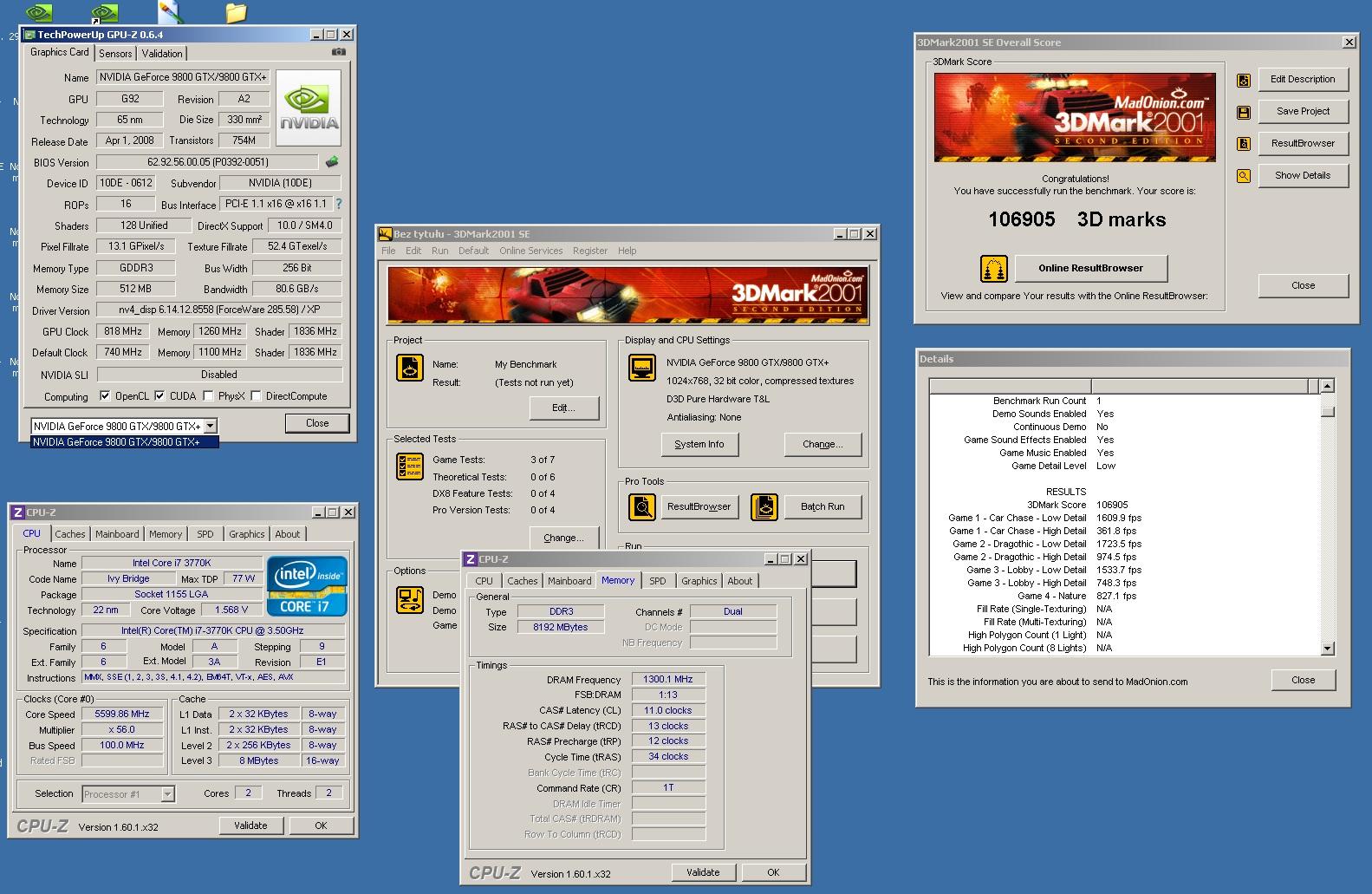This screenshot has width=1372, height=894.
Task: Open the Help menu in 3DMark2001 SE
Action: [x=627, y=251]
